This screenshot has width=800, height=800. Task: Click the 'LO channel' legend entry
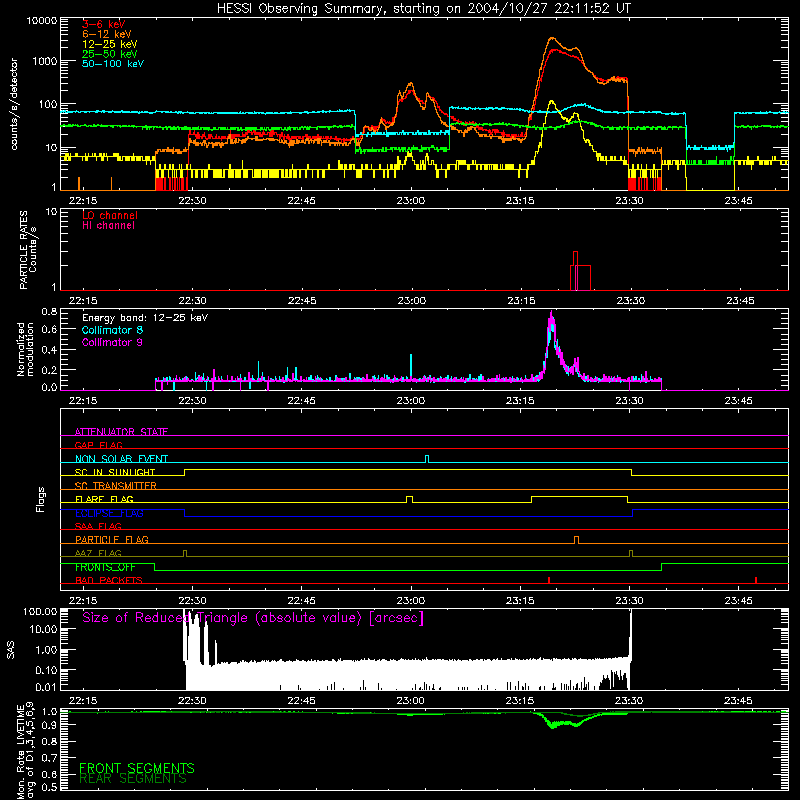(110, 215)
